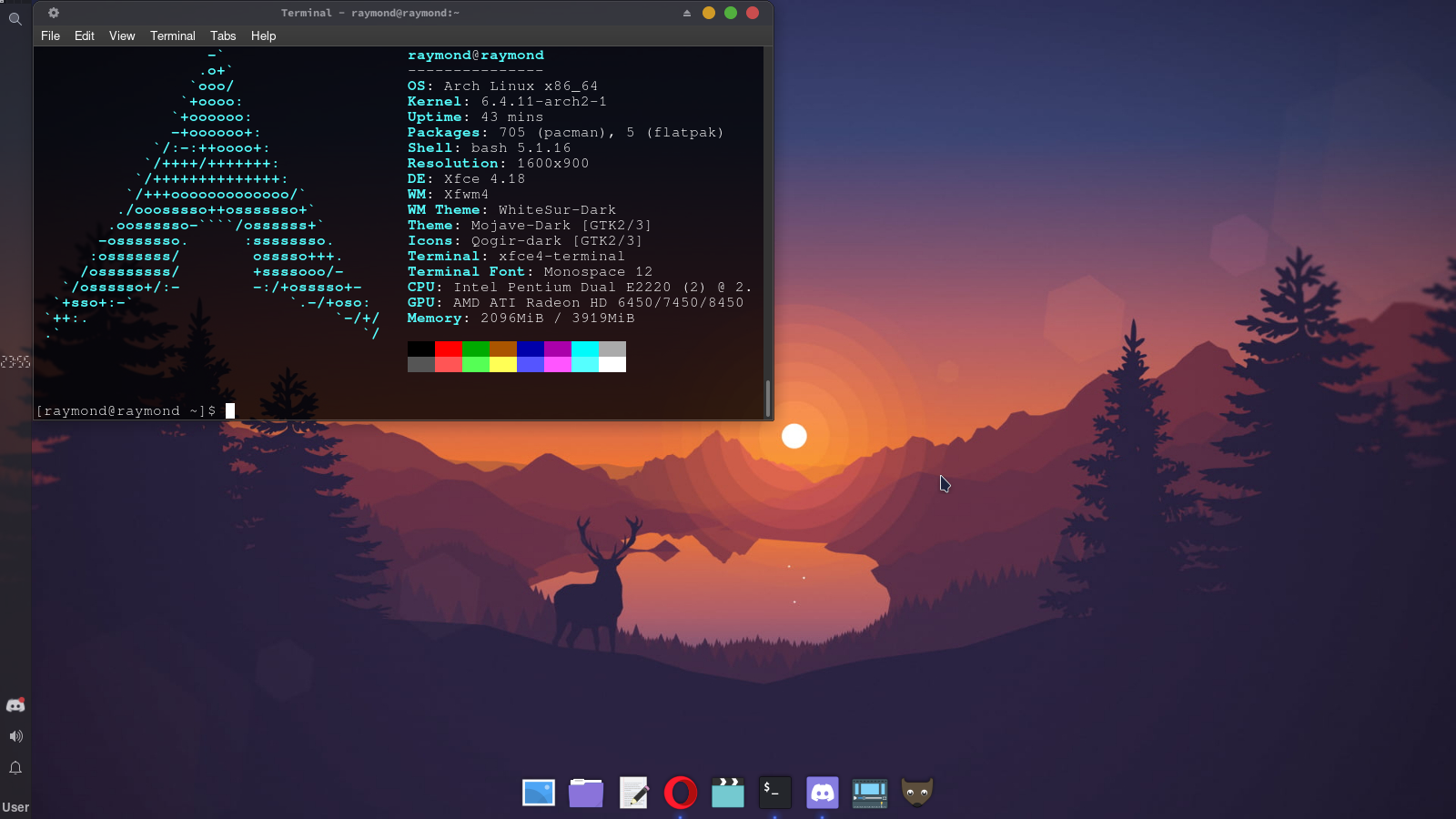Click the dark blue color block in the neofetch palette
The height and width of the screenshot is (819, 1456).
tap(531, 349)
